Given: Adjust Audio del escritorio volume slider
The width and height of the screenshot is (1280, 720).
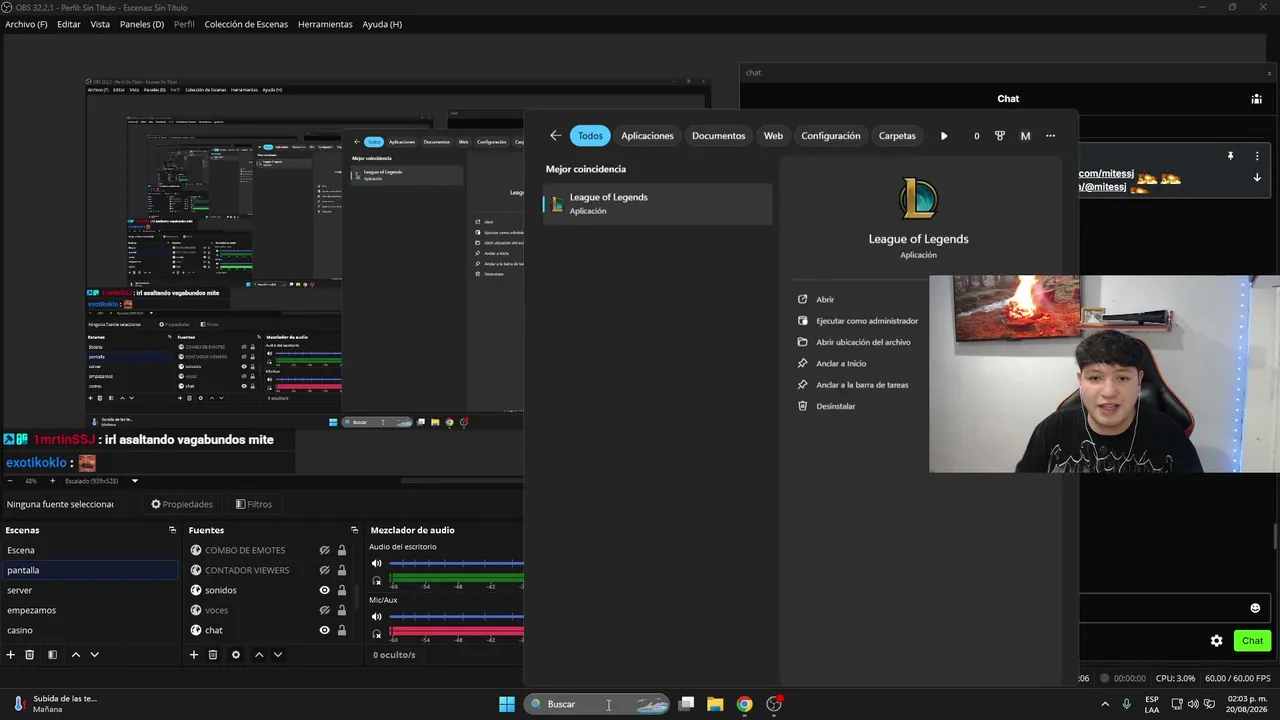Looking at the screenshot, I should pos(456,564).
